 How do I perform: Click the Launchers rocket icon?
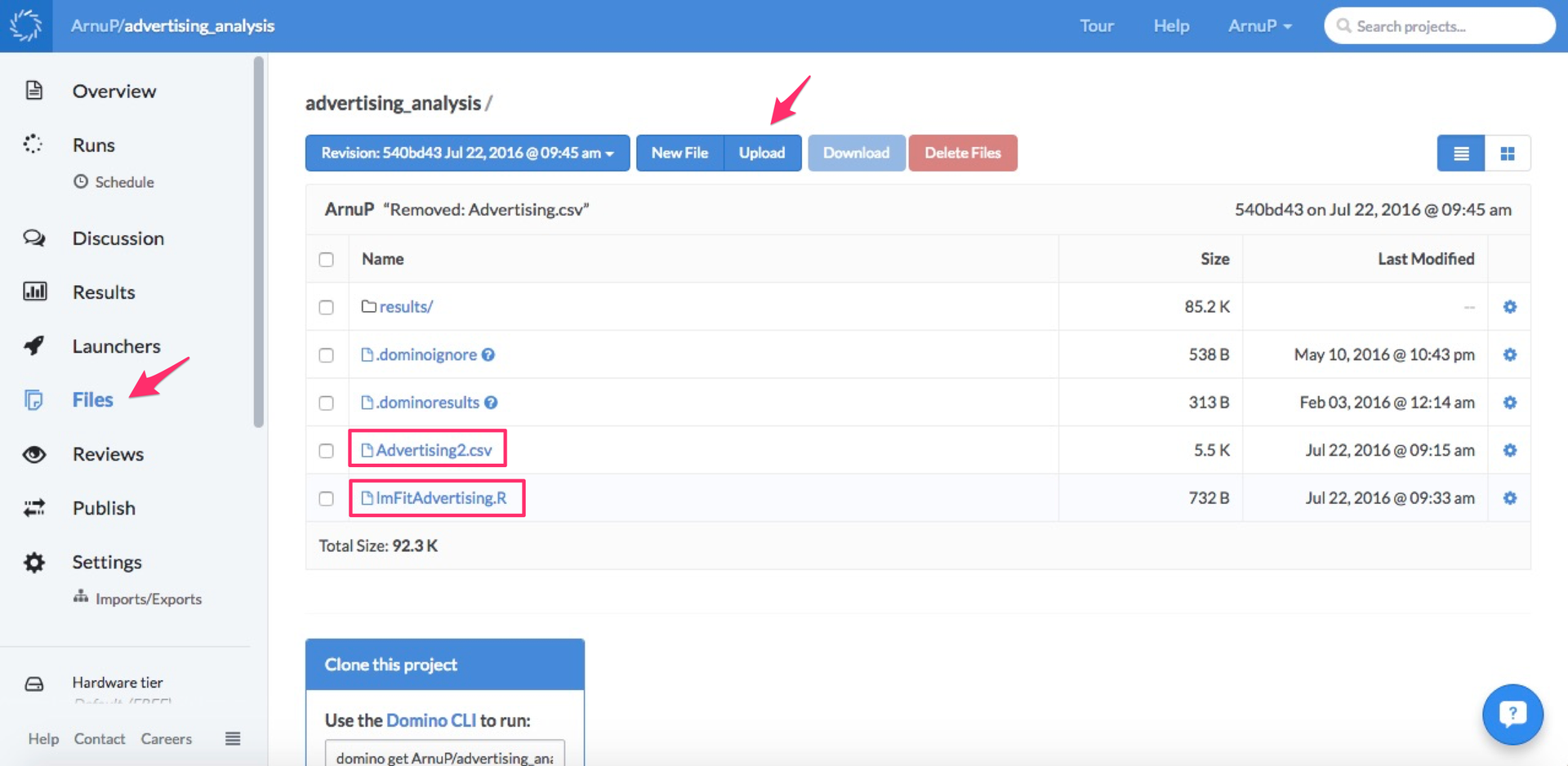point(34,345)
